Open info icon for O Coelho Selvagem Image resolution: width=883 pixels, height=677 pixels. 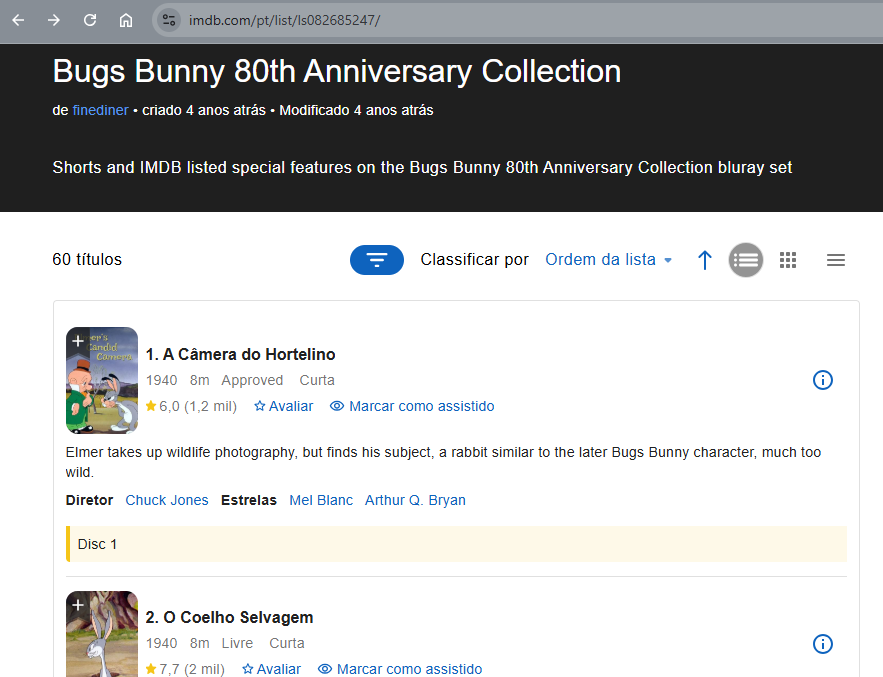823,644
